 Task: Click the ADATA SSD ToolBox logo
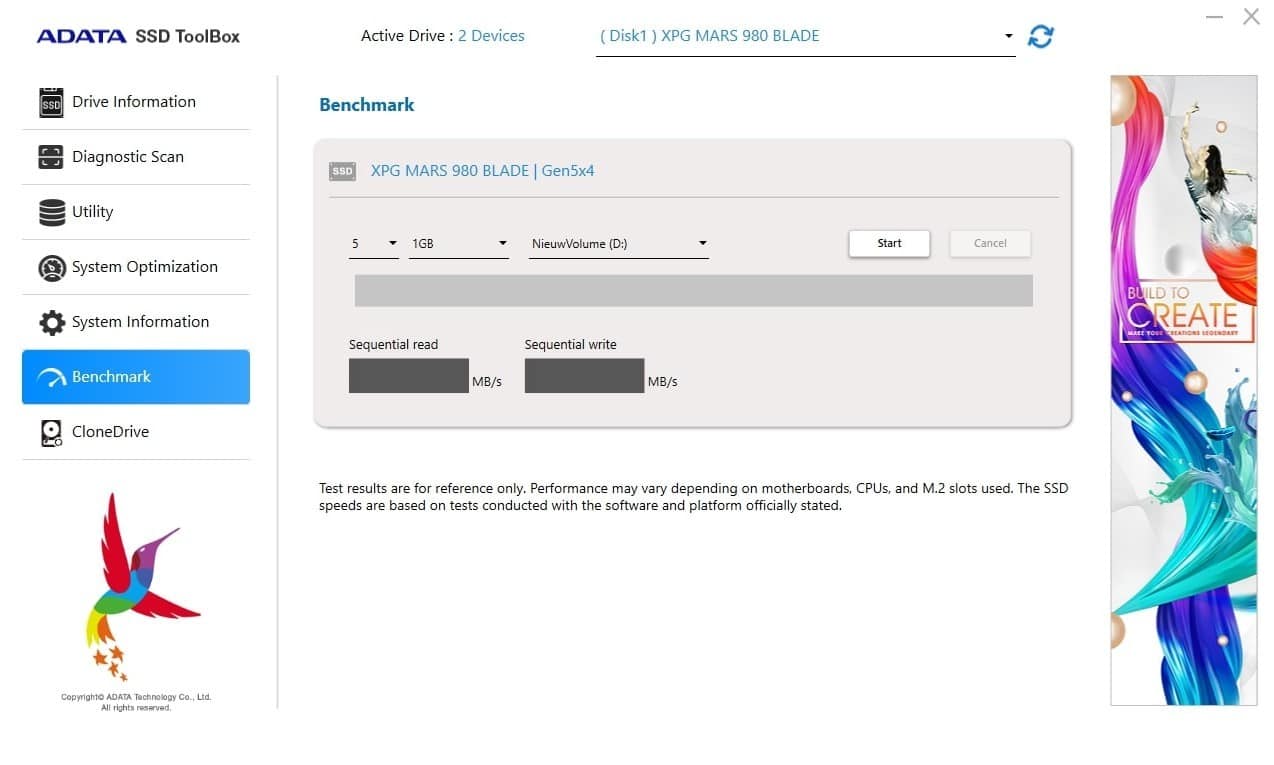point(138,36)
